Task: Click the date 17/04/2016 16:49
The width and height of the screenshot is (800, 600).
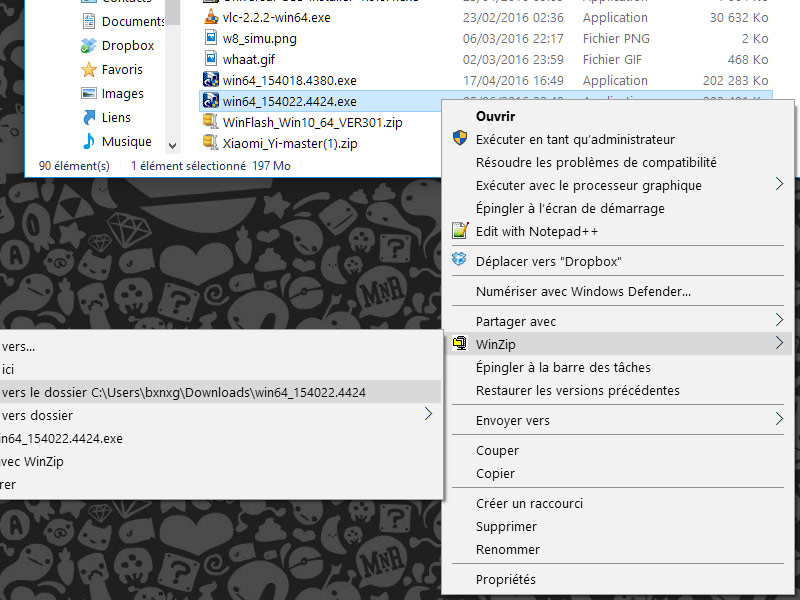Action: click(x=513, y=81)
